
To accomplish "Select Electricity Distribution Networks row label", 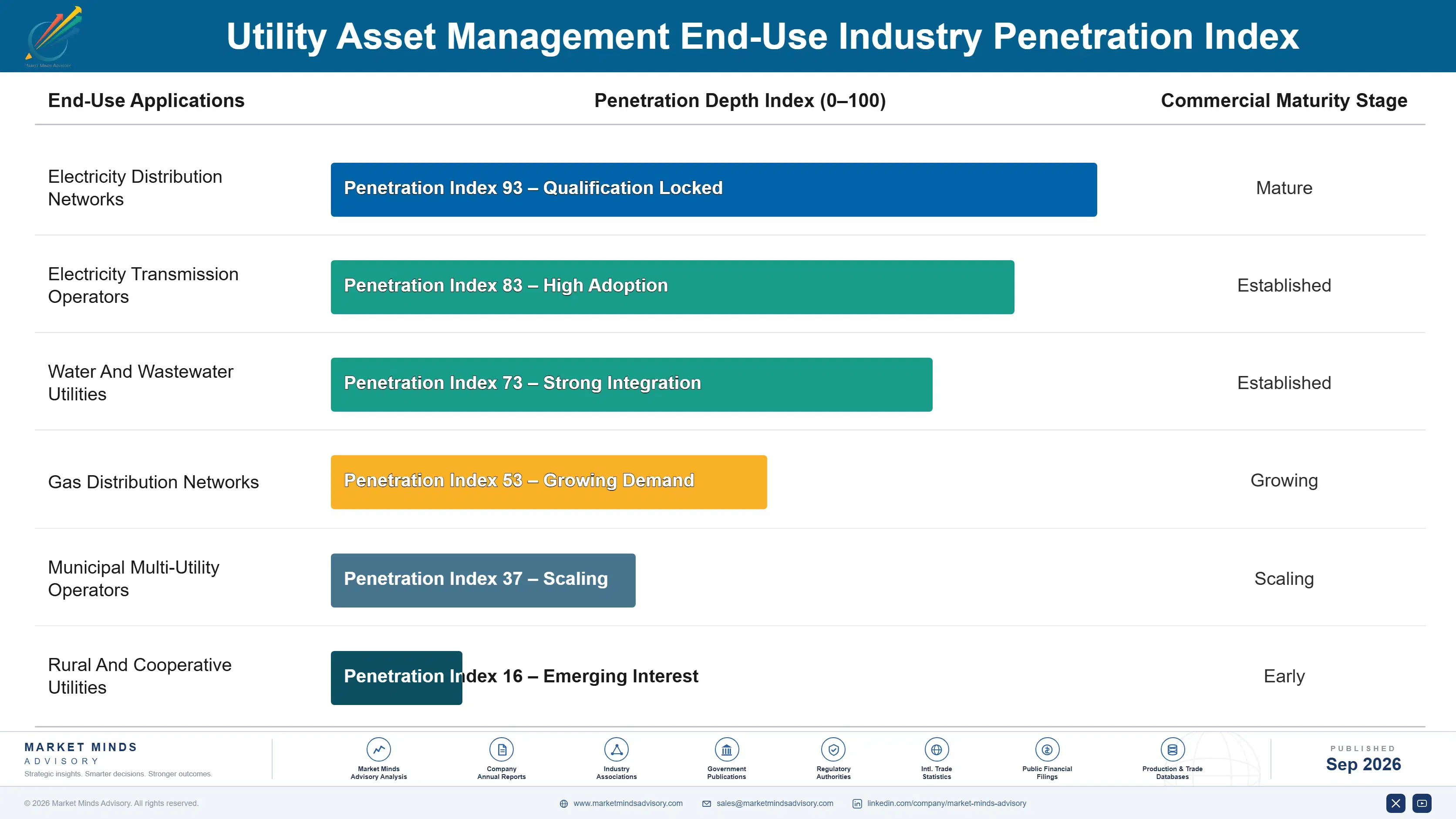I will pyautogui.click(x=135, y=188).
